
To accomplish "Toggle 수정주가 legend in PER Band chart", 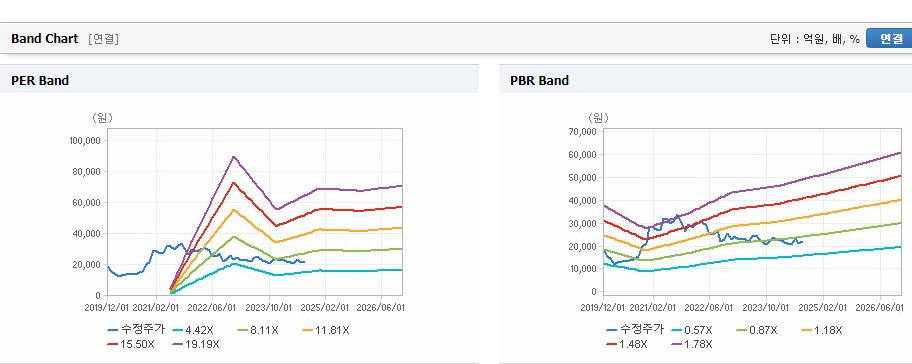I will 137,330.
